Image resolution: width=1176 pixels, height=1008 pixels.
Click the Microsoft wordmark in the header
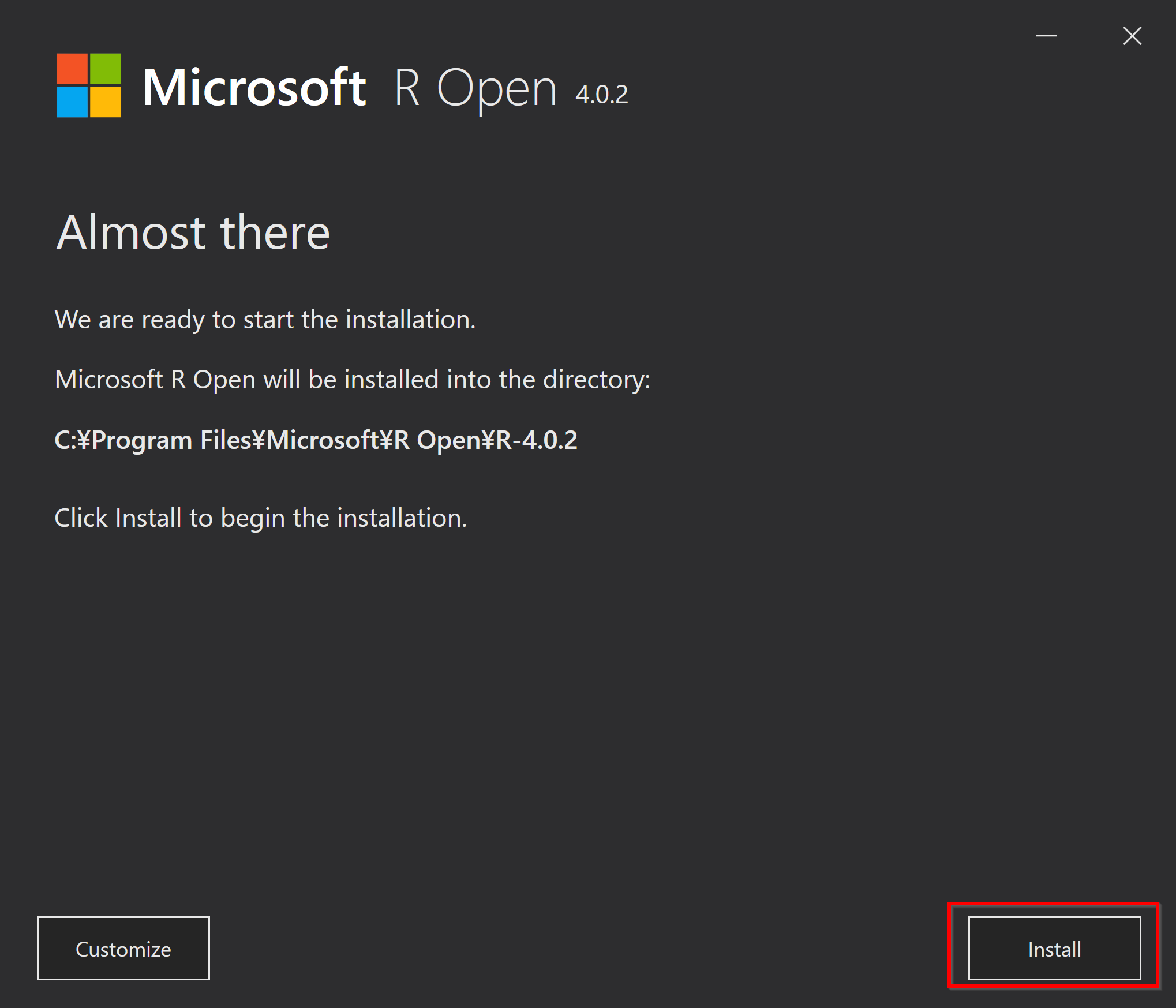254,88
